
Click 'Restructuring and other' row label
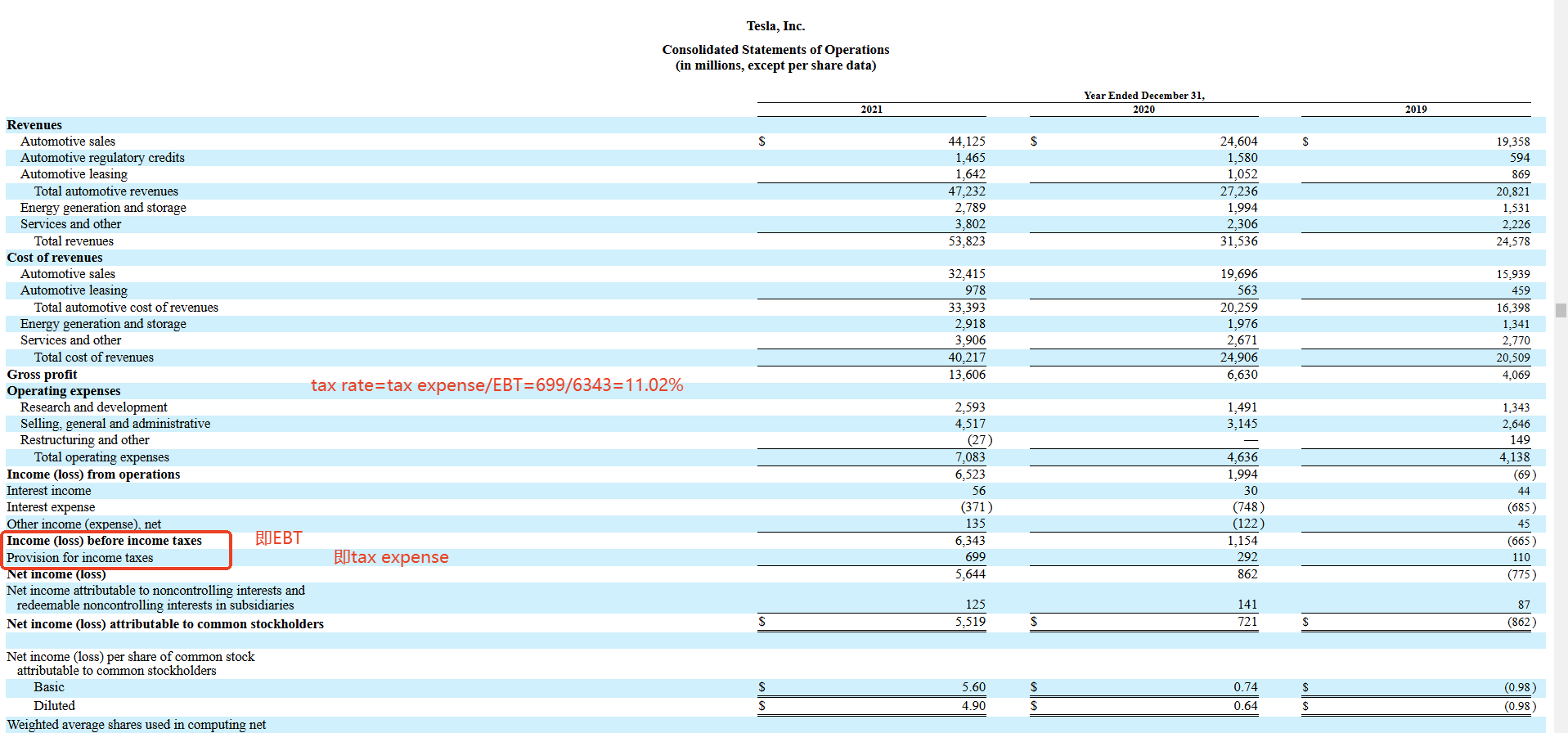click(84, 440)
